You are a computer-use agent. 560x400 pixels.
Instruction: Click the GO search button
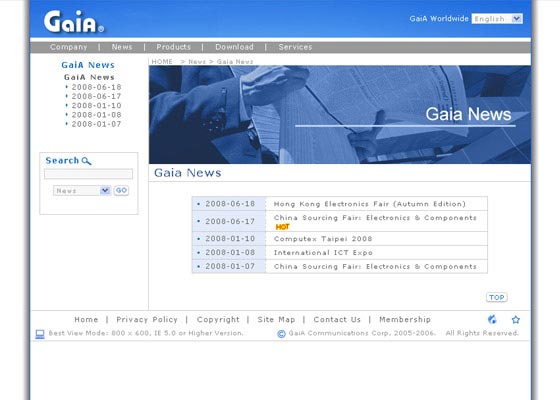pyautogui.click(x=121, y=191)
